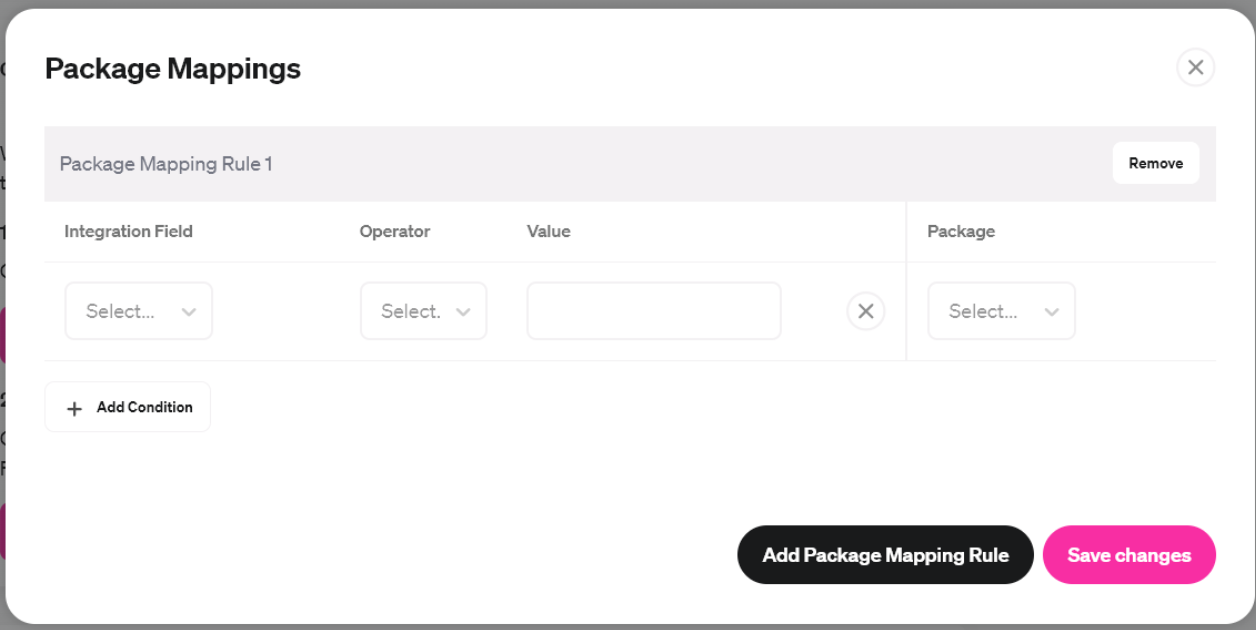This screenshot has height=630, width=1256.
Task: Dismiss the dialog with the circular X icon
Action: pos(1196,67)
